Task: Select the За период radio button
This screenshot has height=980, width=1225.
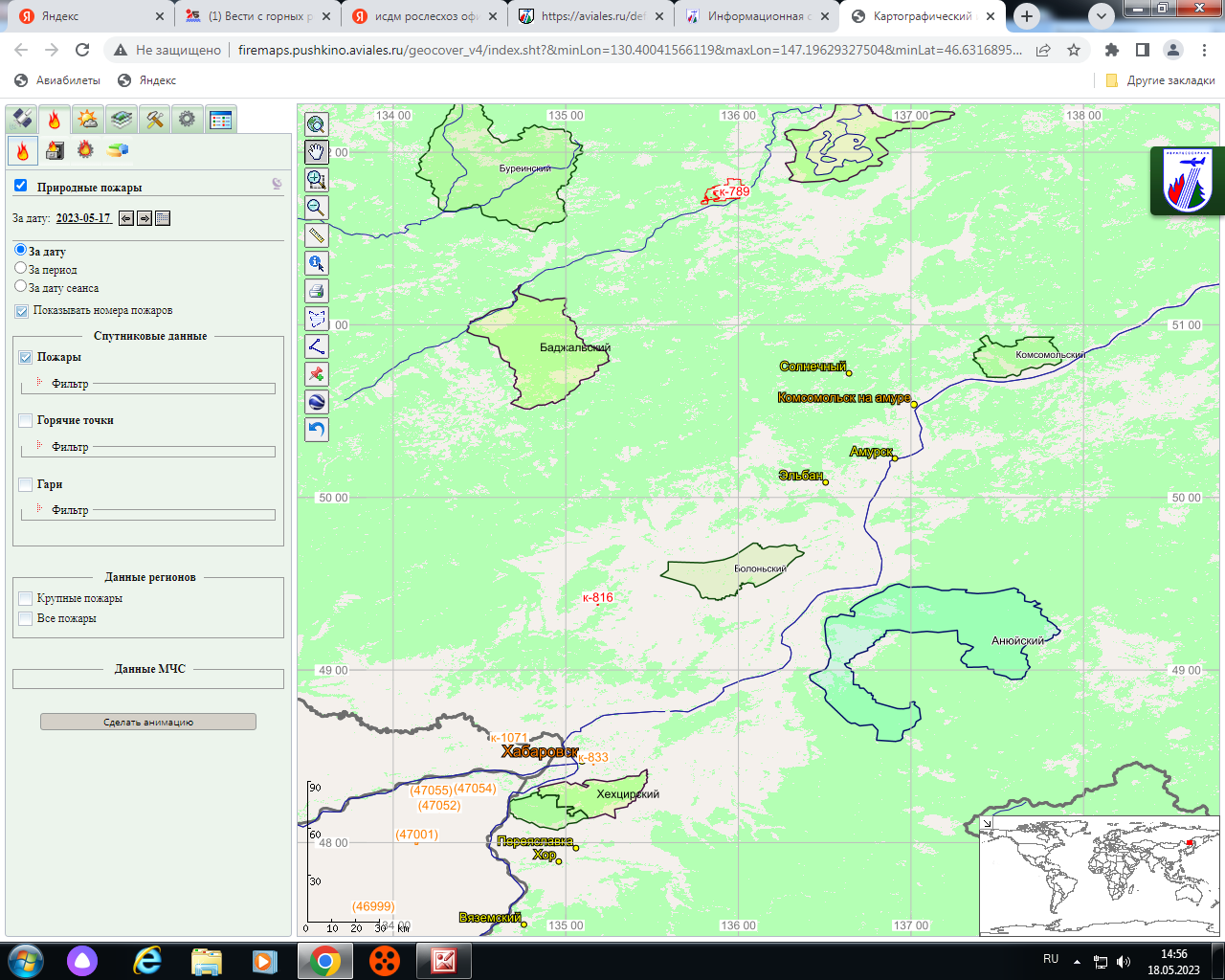Action: 21,268
